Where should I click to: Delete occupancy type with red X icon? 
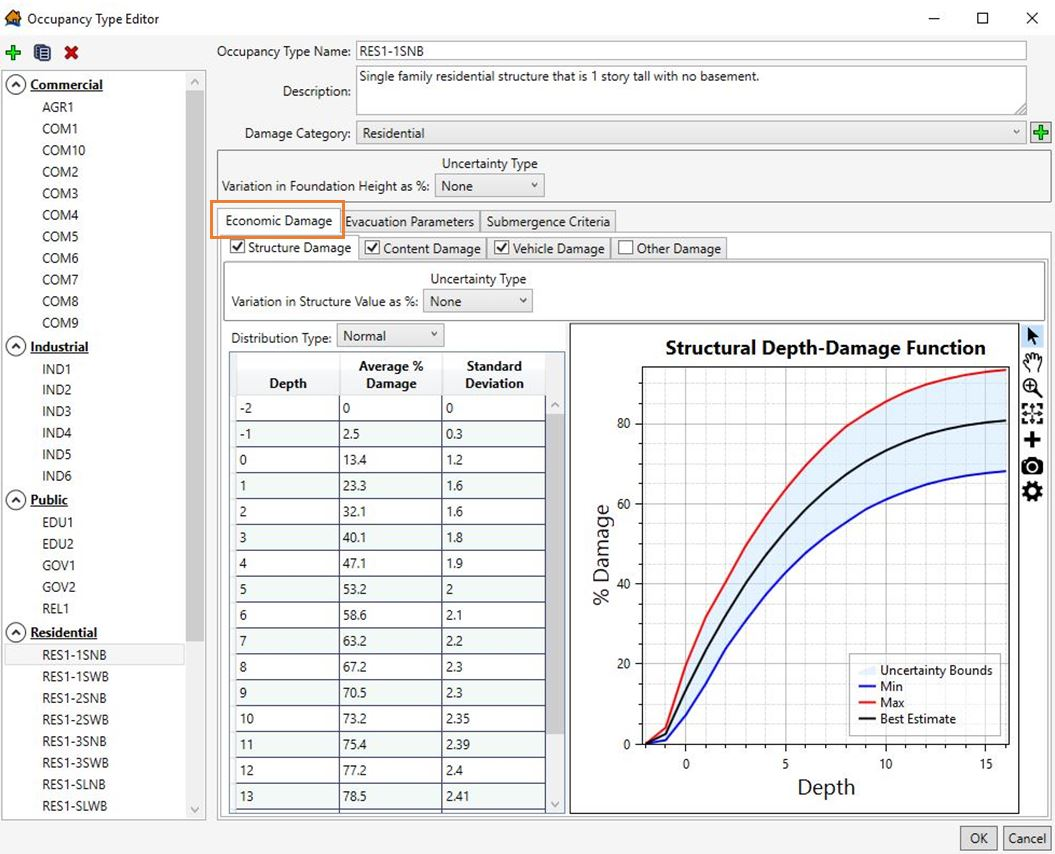pos(71,52)
